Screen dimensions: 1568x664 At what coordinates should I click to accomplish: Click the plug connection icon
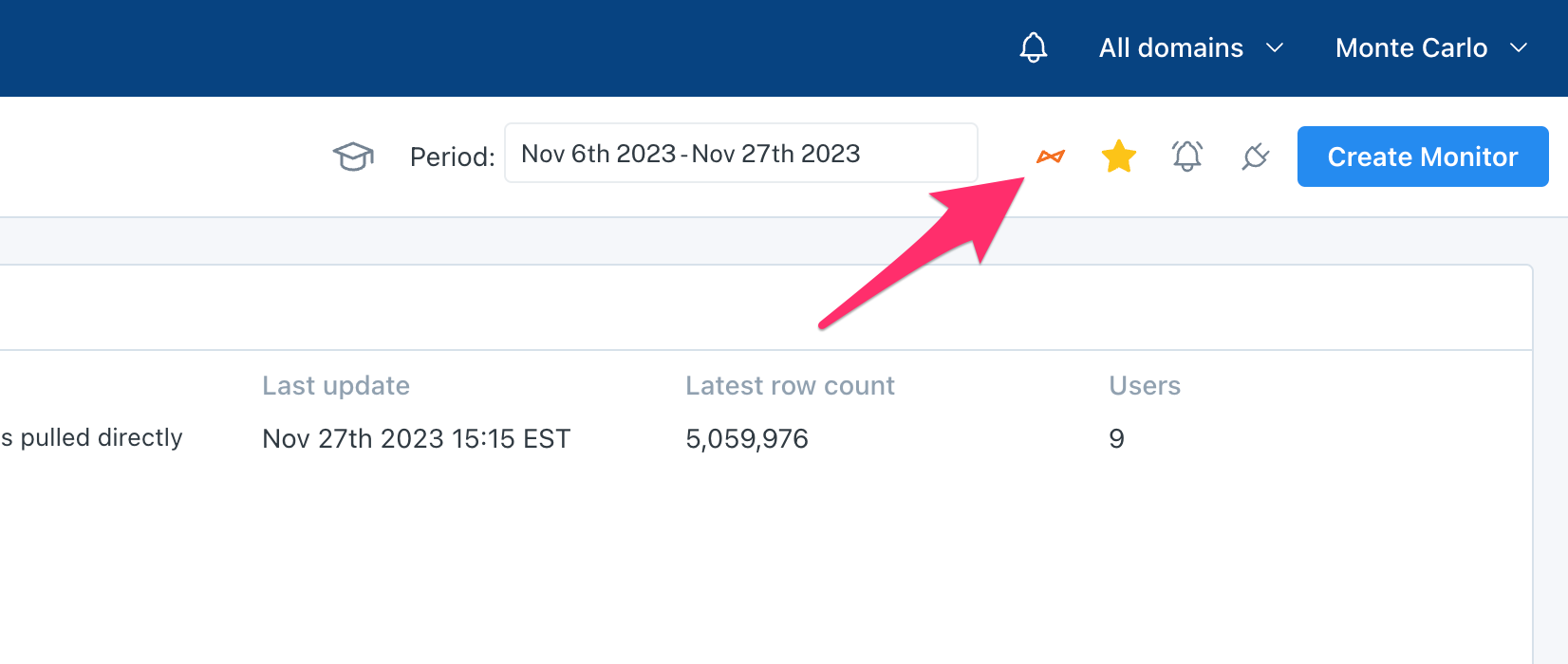(1256, 157)
